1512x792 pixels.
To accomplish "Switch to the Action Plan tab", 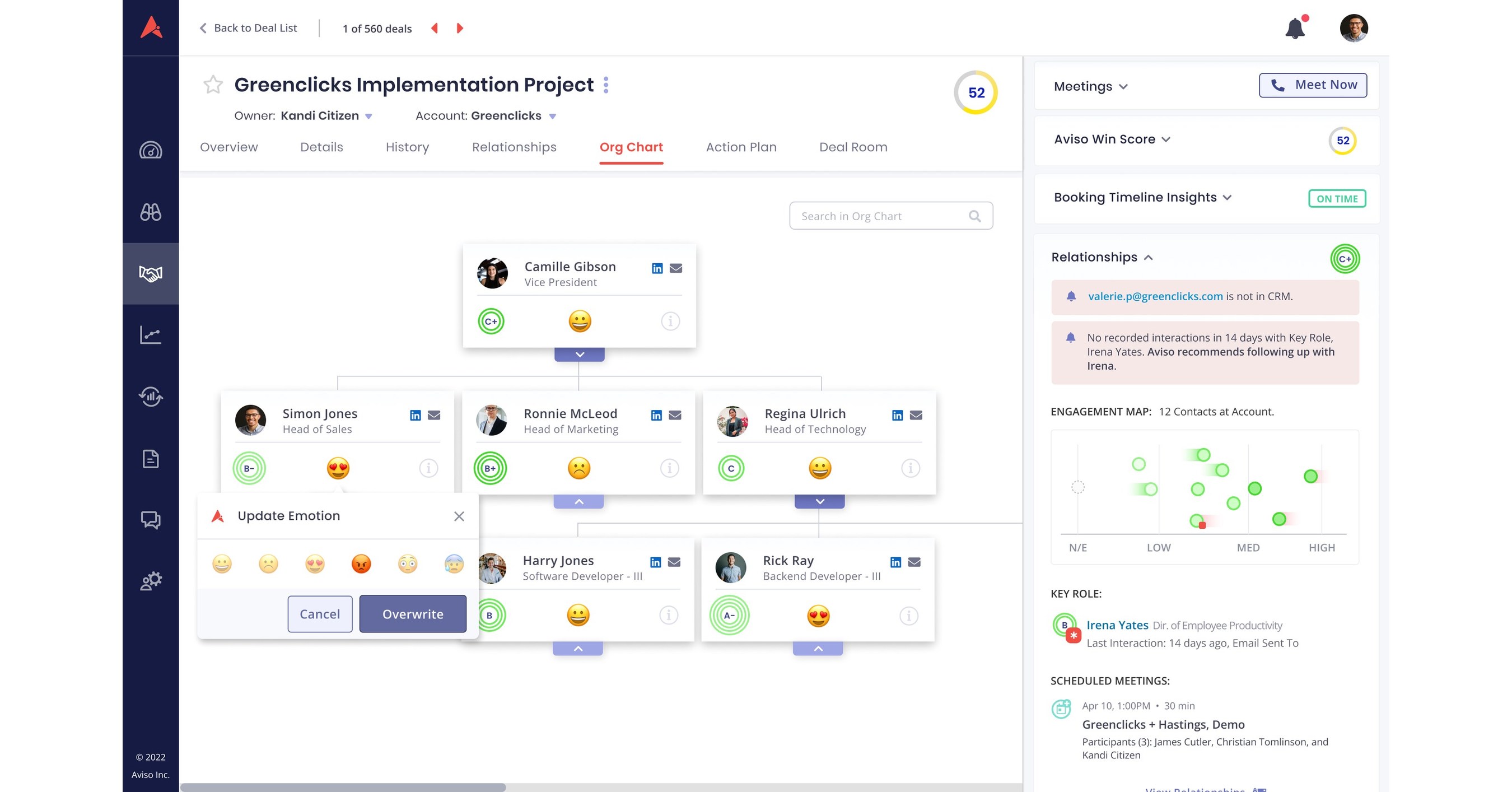I will [741, 147].
